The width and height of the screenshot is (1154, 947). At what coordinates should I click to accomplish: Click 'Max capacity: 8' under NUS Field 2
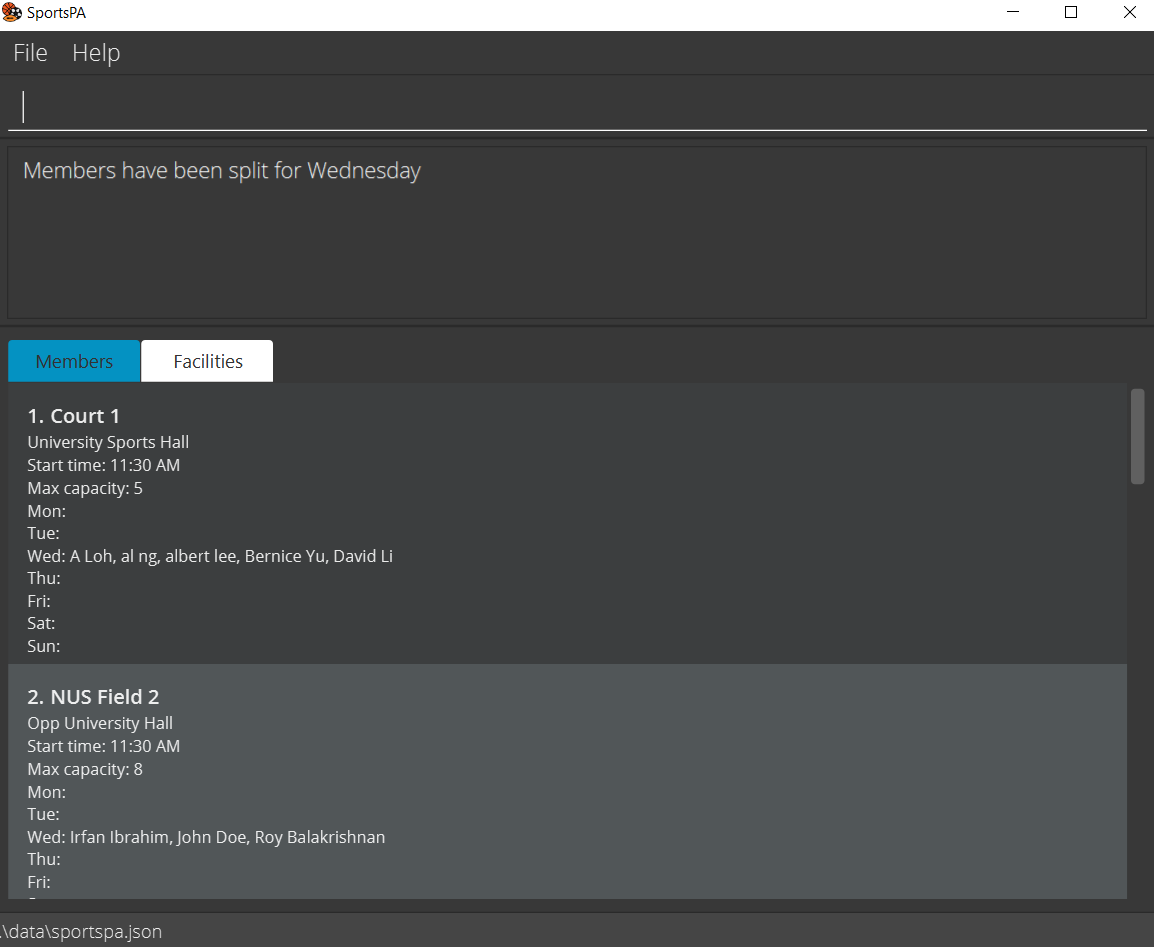tap(85, 770)
